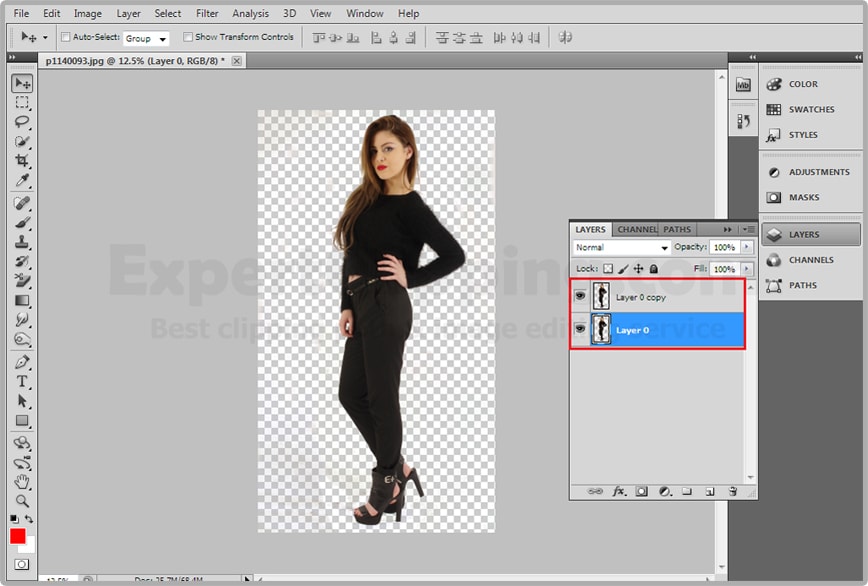Select the Eyedropper tool

(x=22, y=180)
